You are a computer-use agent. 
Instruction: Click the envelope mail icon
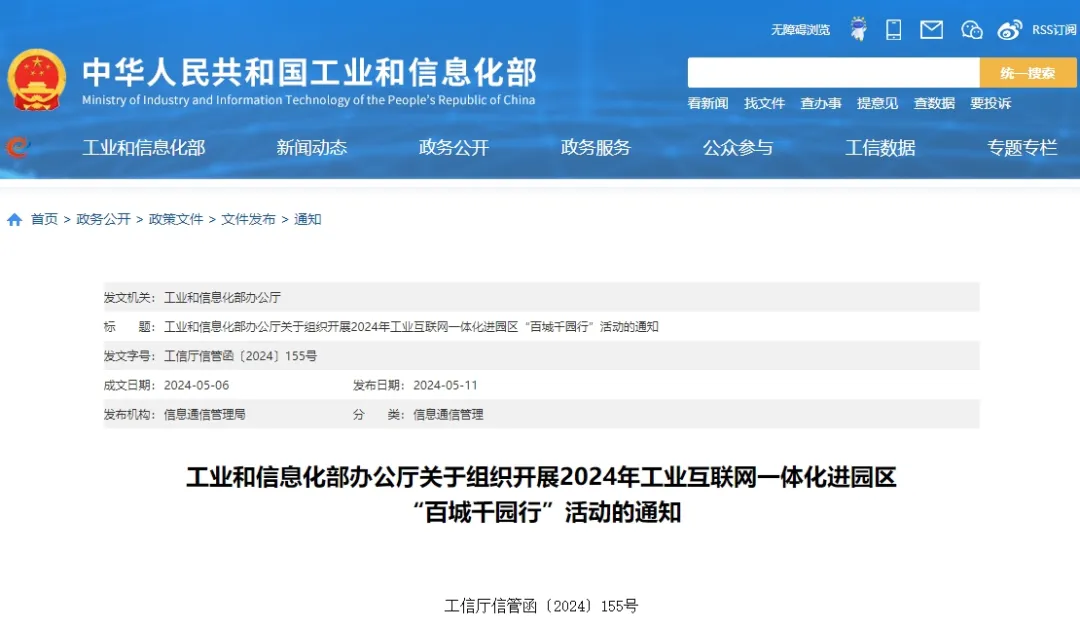click(x=931, y=29)
